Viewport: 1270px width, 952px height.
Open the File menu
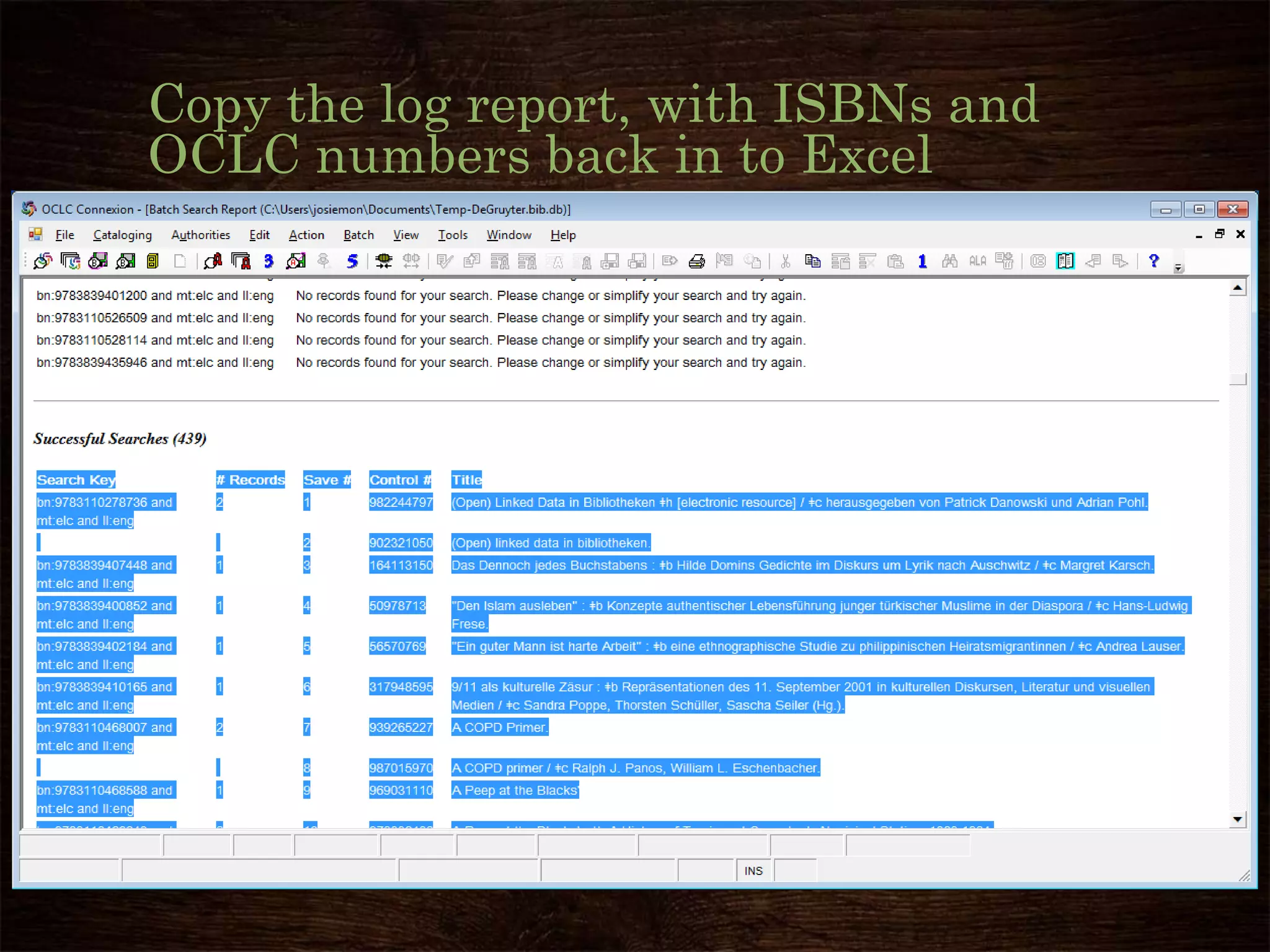pyautogui.click(x=64, y=235)
